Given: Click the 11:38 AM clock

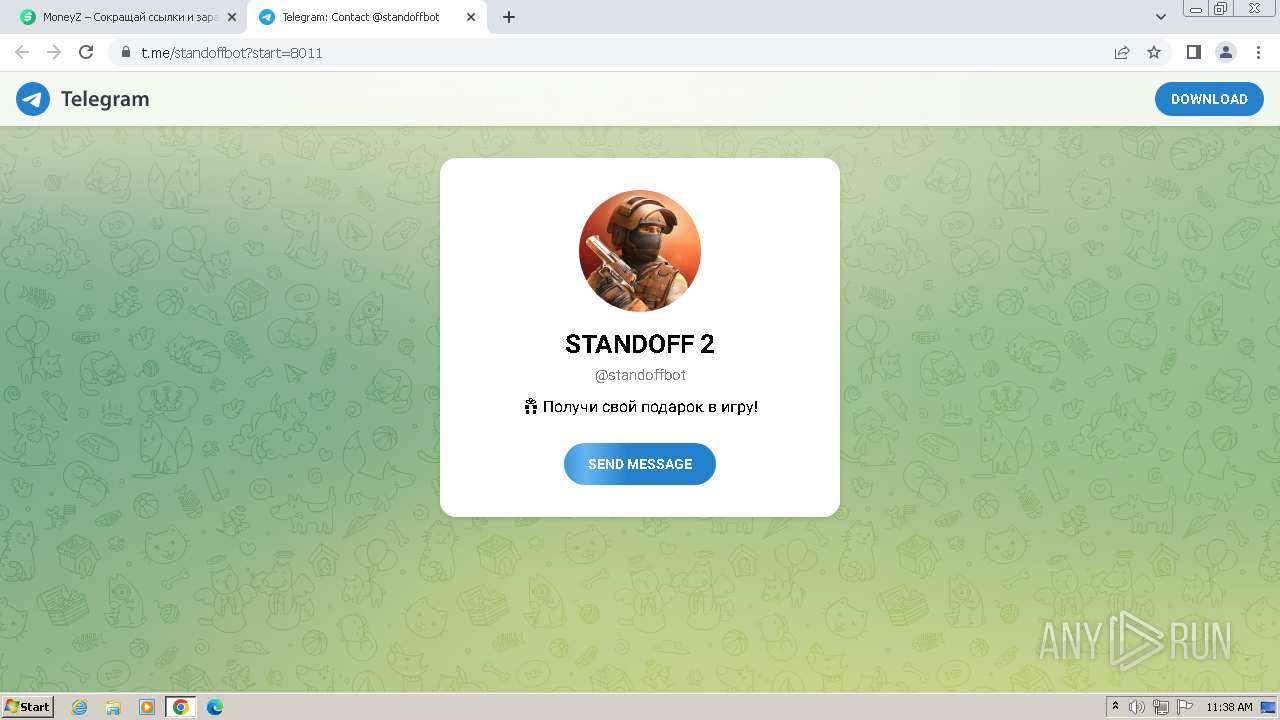Looking at the screenshot, I should tap(1229, 707).
